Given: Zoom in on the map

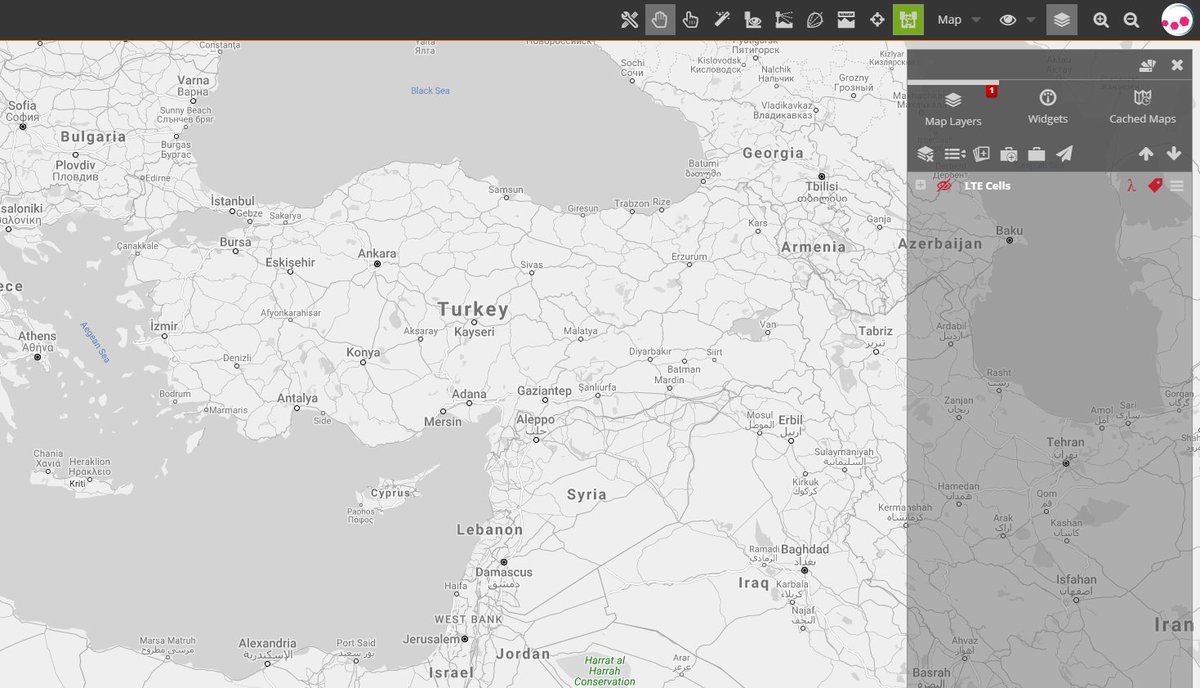Looking at the screenshot, I should click(x=1101, y=20).
